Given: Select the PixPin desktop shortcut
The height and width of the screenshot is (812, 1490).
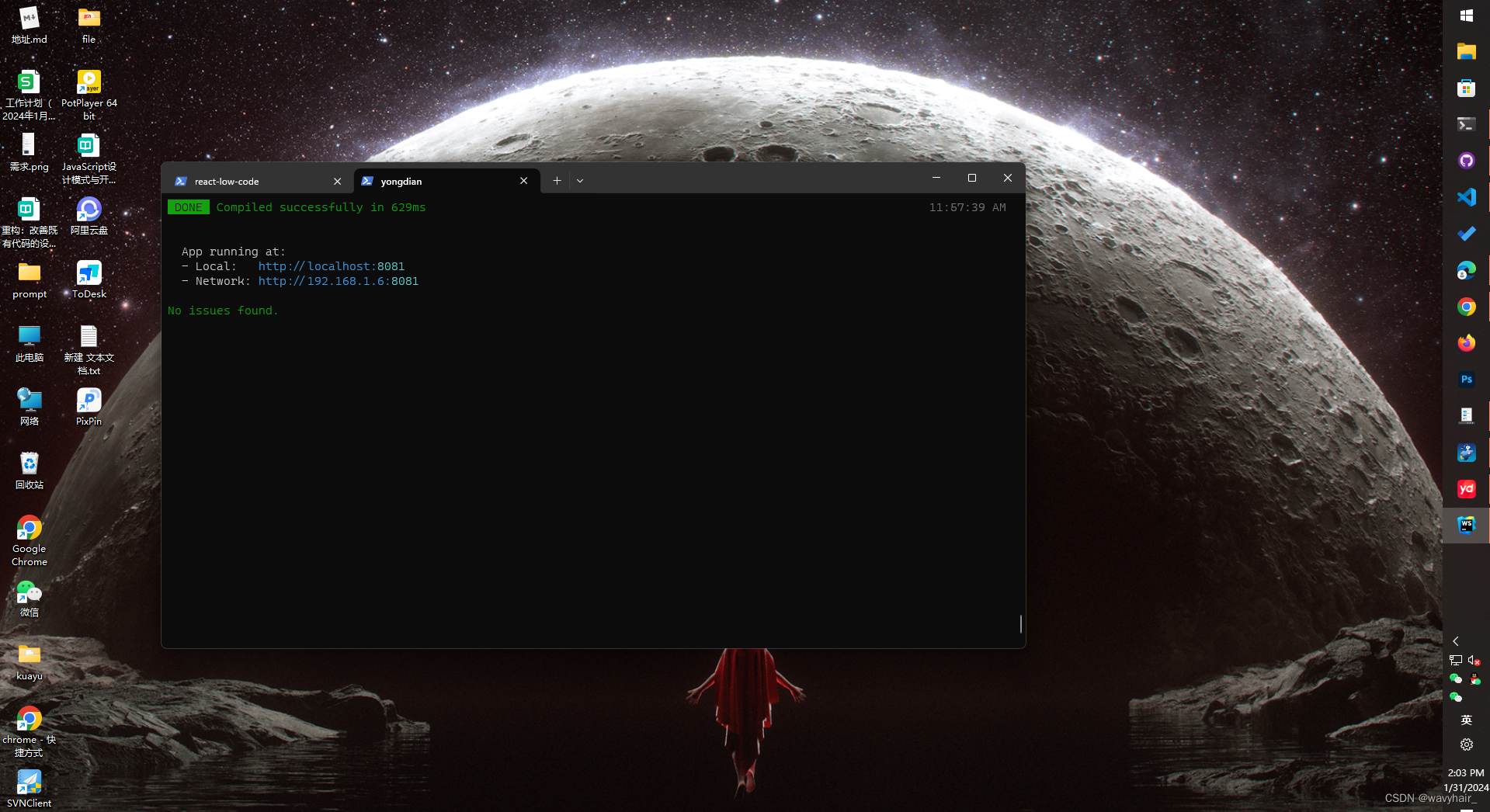Looking at the screenshot, I should (89, 407).
